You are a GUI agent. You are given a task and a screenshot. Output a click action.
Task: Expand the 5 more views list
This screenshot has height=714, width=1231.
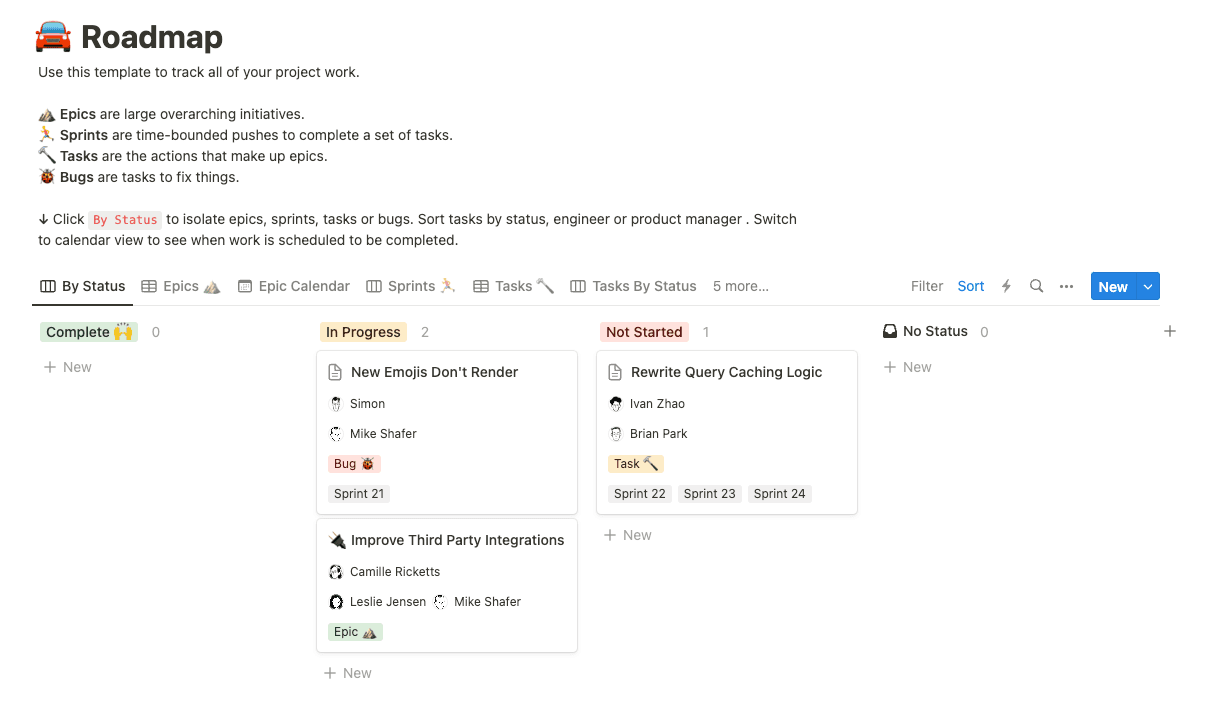tap(740, 286)
